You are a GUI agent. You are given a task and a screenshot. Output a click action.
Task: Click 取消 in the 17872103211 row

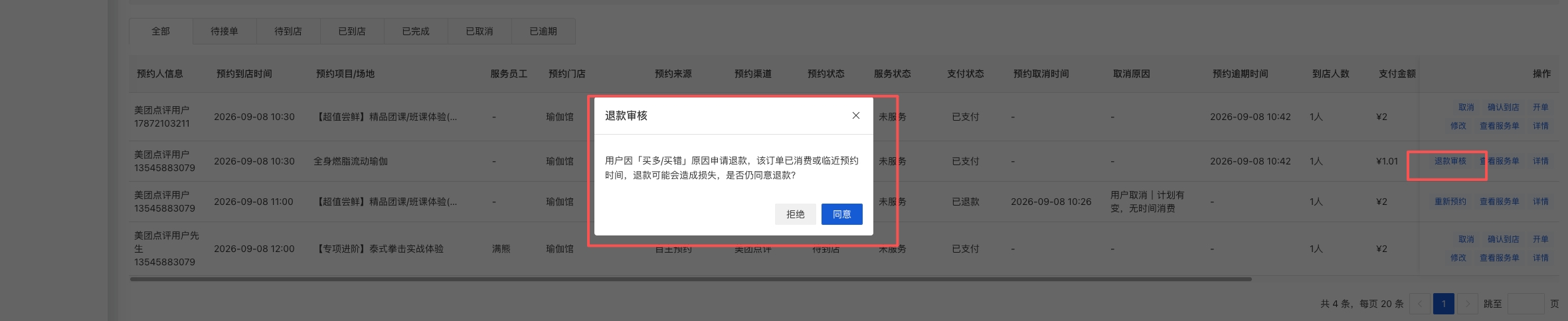point(1466,107)
